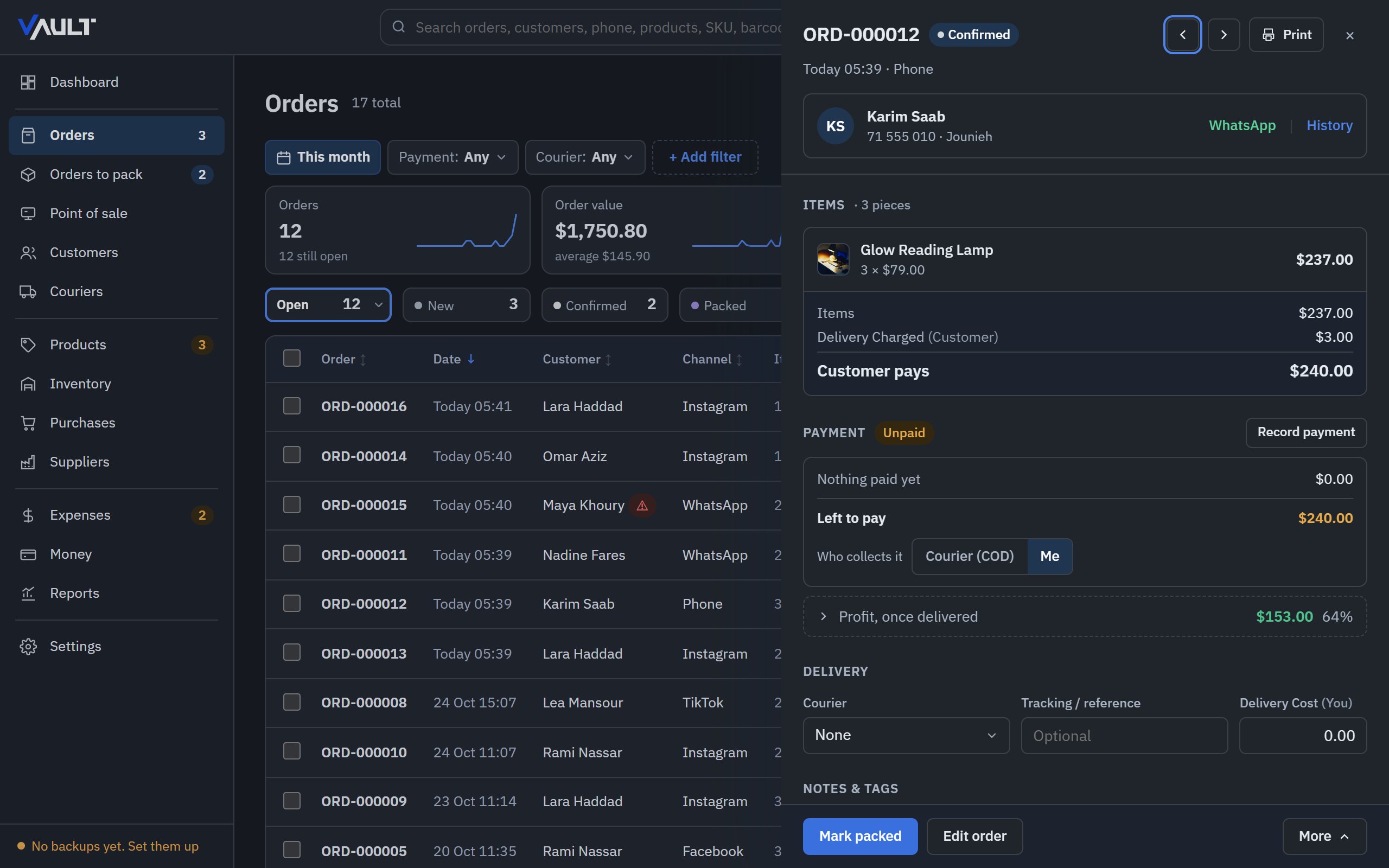Screen dimensions: 1389x868
Task: Click the Vault logo
Action: coord(57,27)
